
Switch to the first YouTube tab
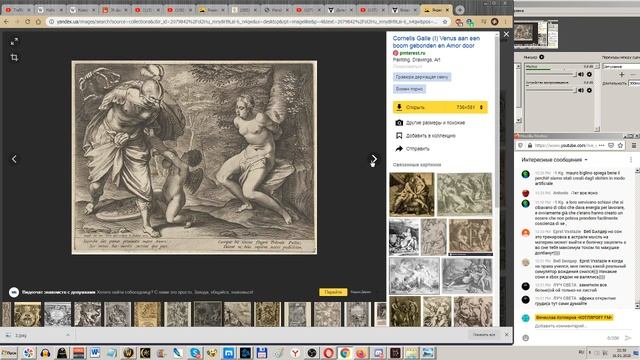point(18,10)
